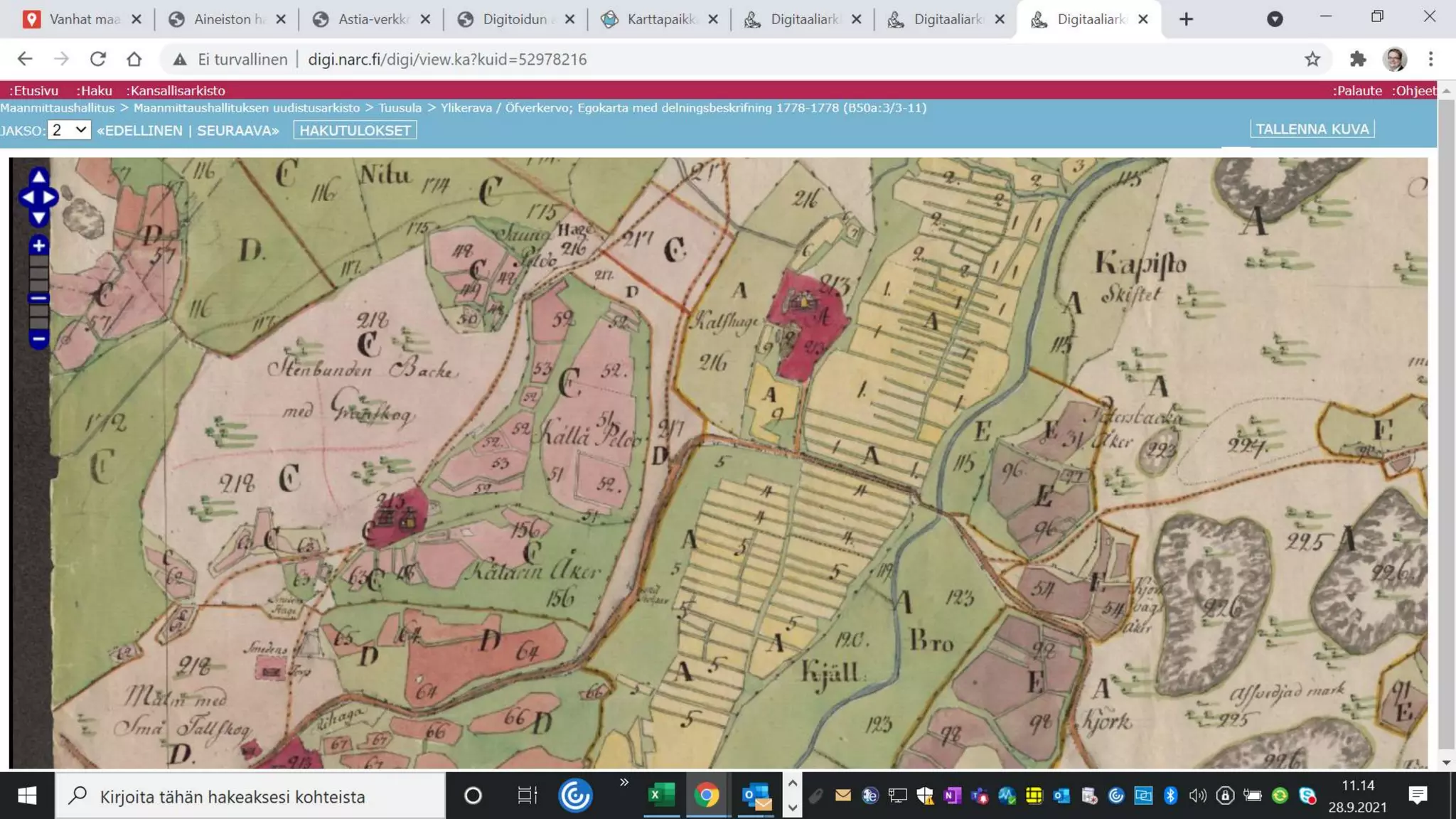1456x819 pixels.
Task: Open the JAKSO section dropdown
Action: (x=69, y=130)
